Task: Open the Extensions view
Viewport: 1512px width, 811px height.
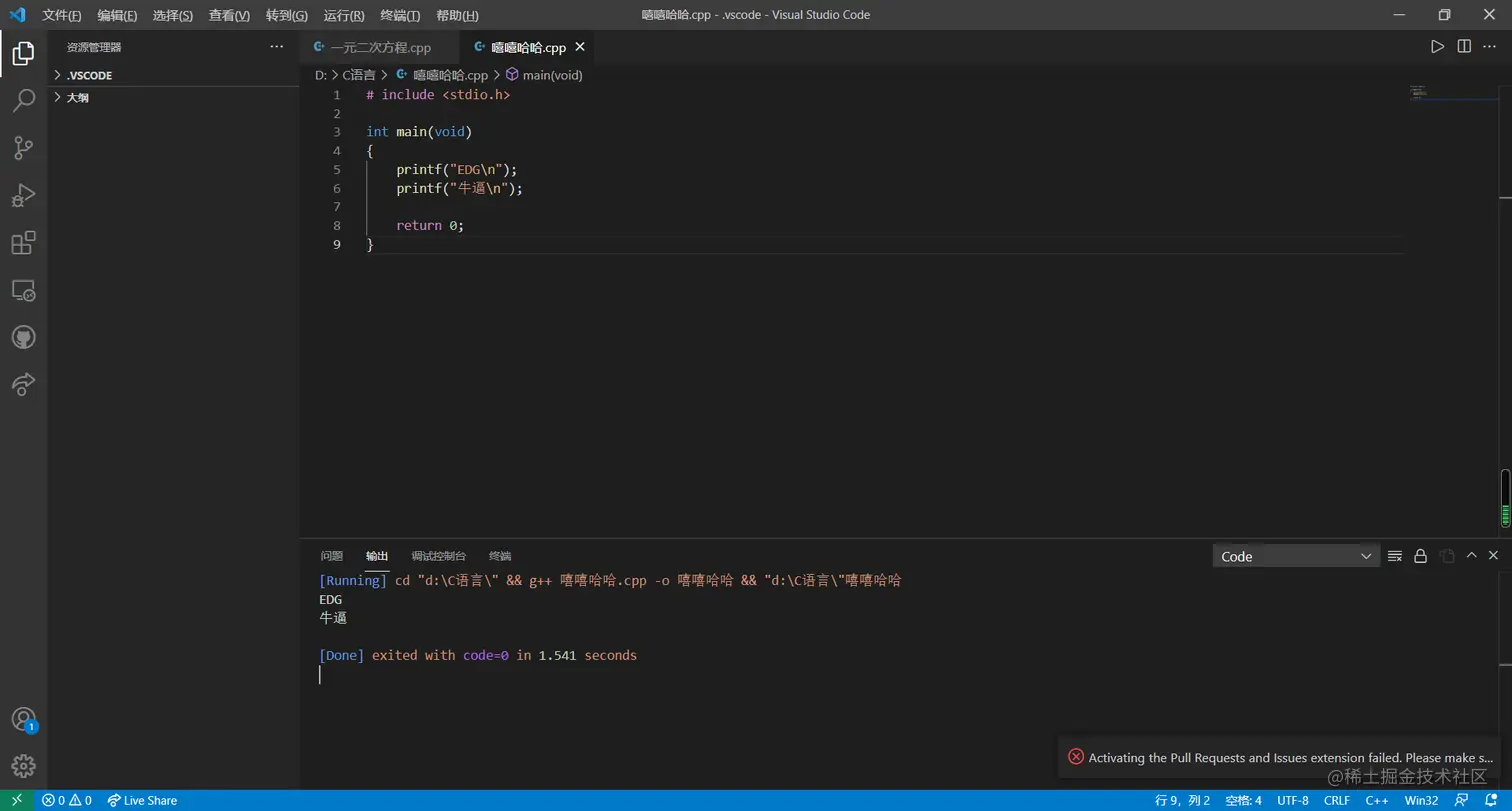Action: point(23,243)
